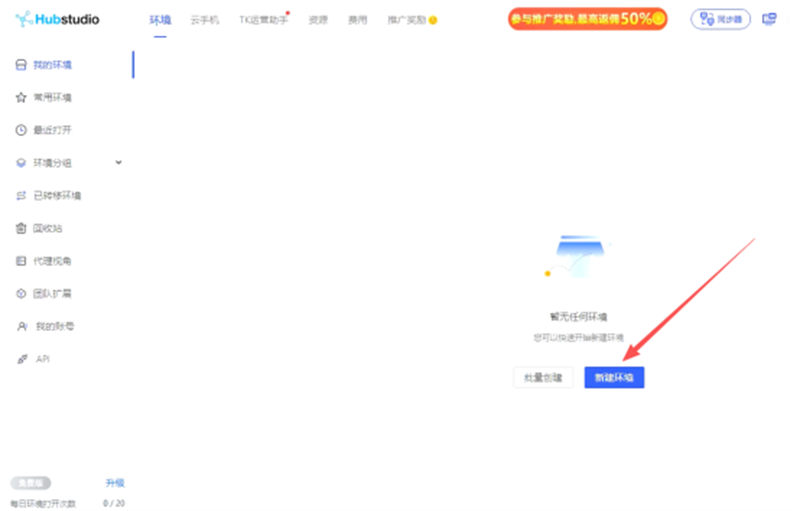
Task: Click the screens icon at top right
Action: [x=769, y=19]
